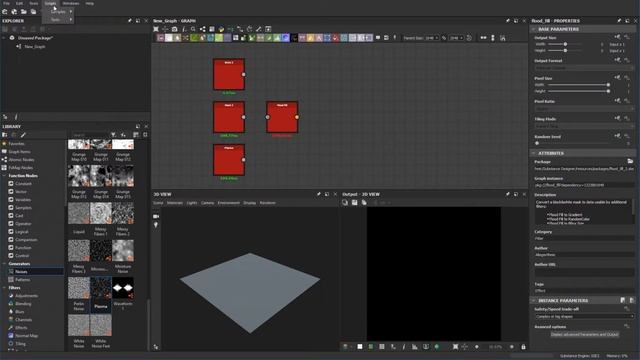Screen dimensions: 640x360
Task: Select Noises under Generators
Action: (x=21, y=272)
